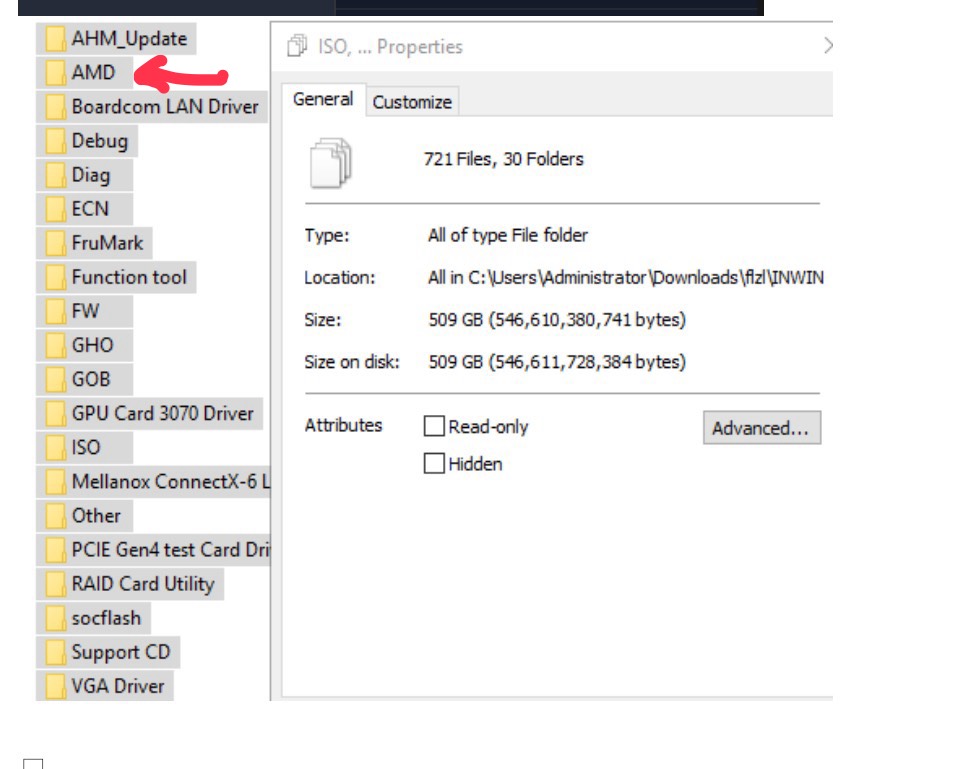Click the AMD folder icon

pos(54,73)
